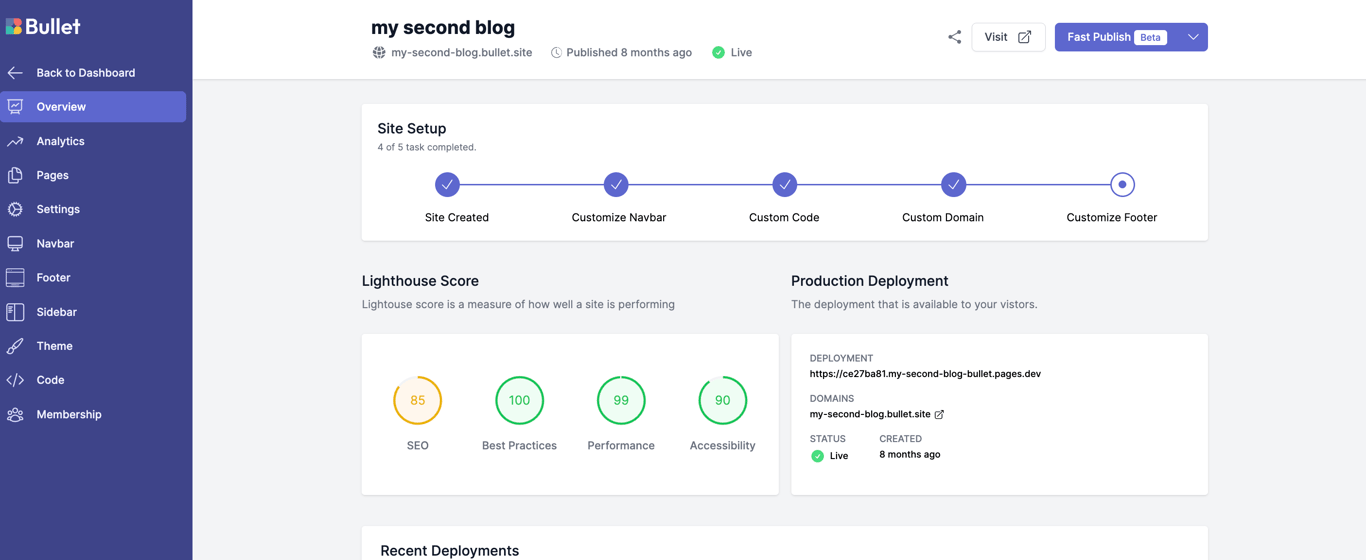Screen dimensions: 1366x560
Task: Click the Custom Domain checkmark step
Action: pos(953,185)
